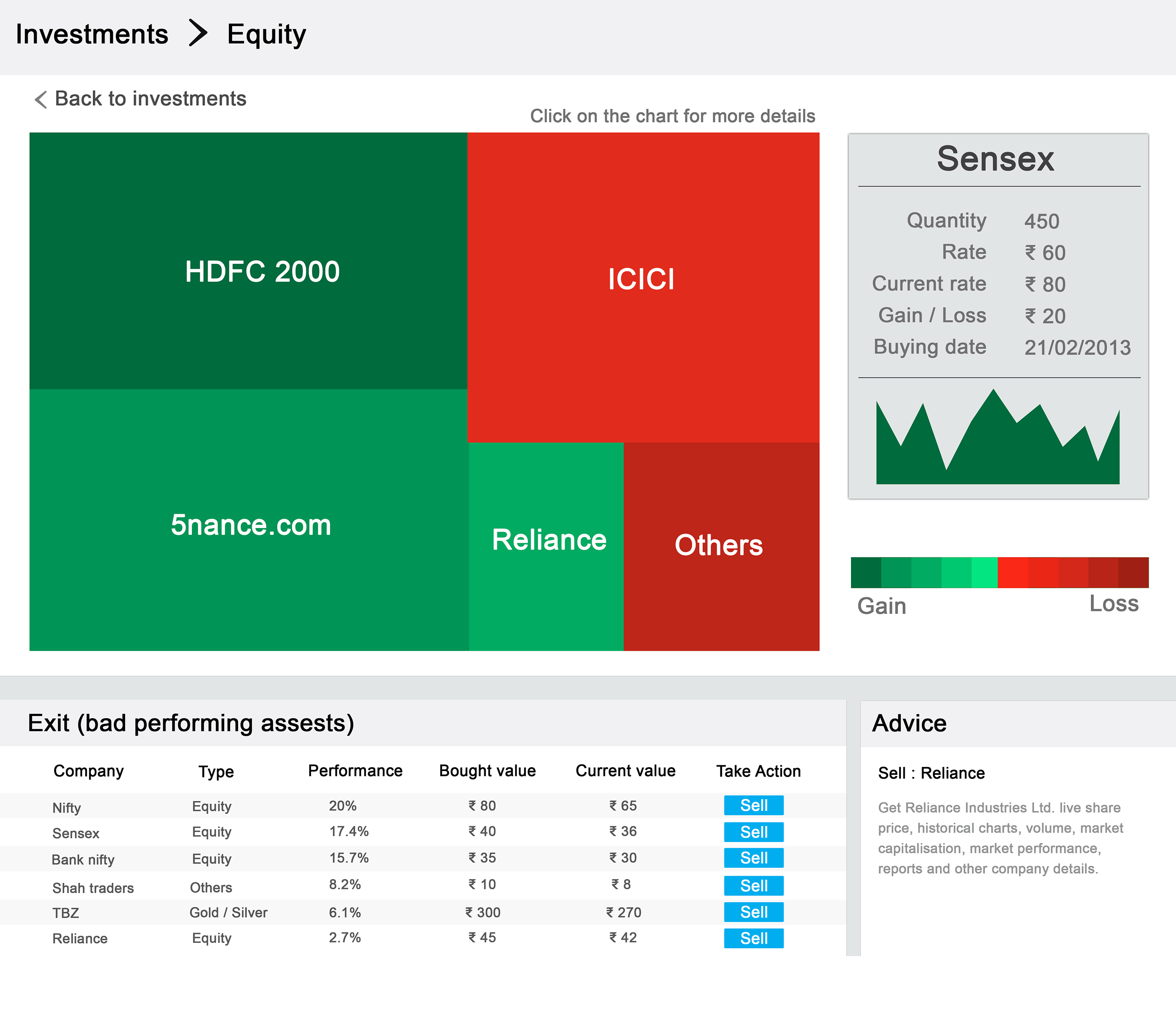Click the Sell : Reliance advice heading
The width and height of the screenshot is (1176, 1032).
click(931, 773)
